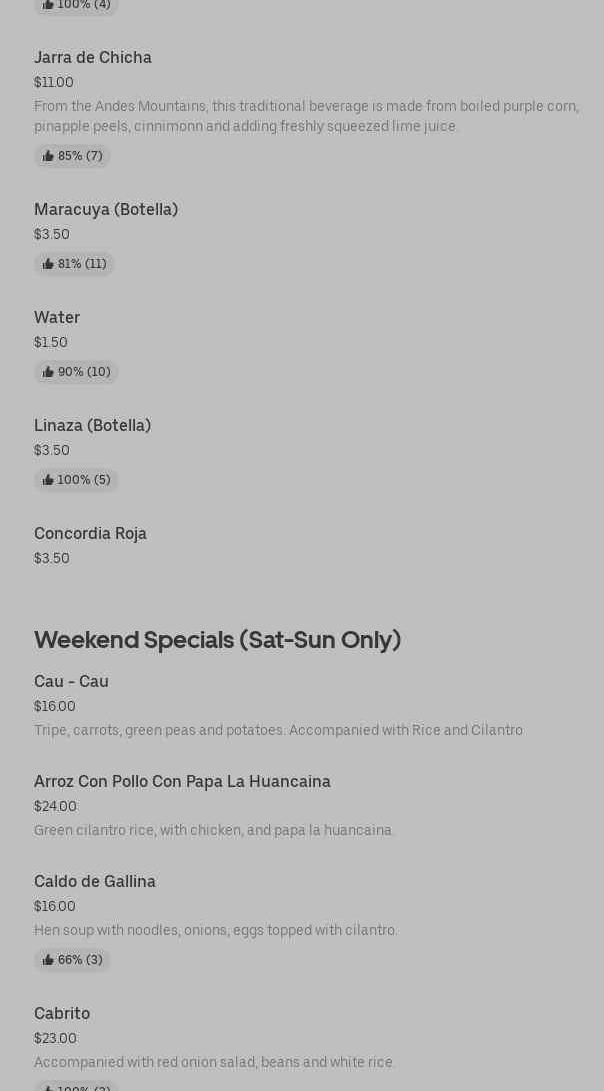Open the Jarra de Chicha item

93,58
